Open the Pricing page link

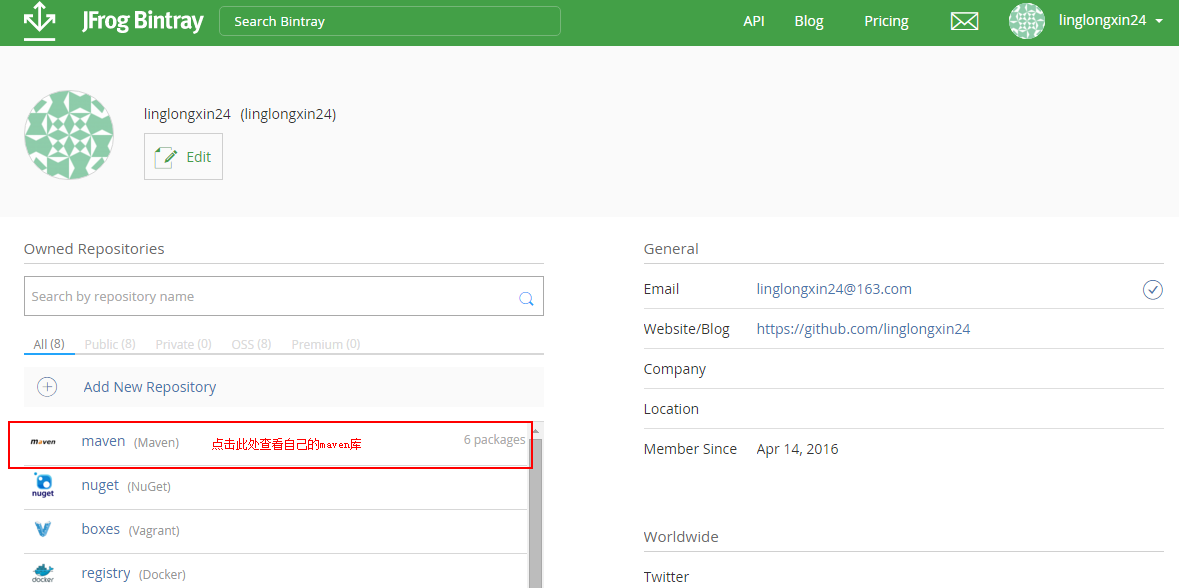click(x=886, y=21)
